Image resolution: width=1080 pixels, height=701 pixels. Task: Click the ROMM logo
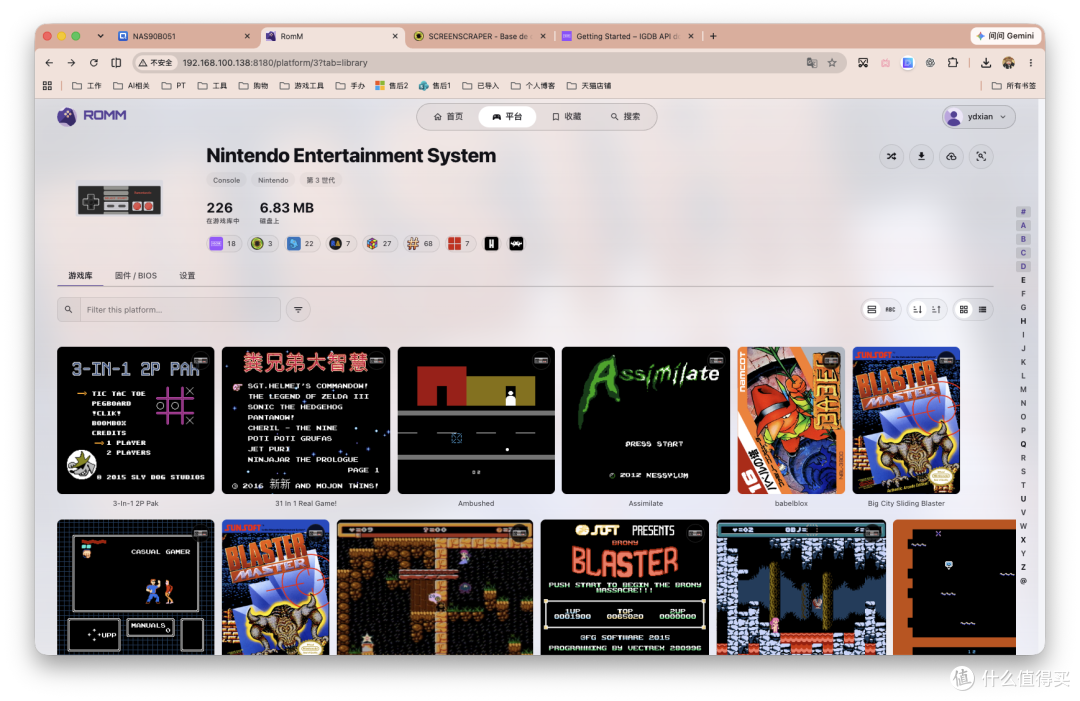(x=92, y=116)
